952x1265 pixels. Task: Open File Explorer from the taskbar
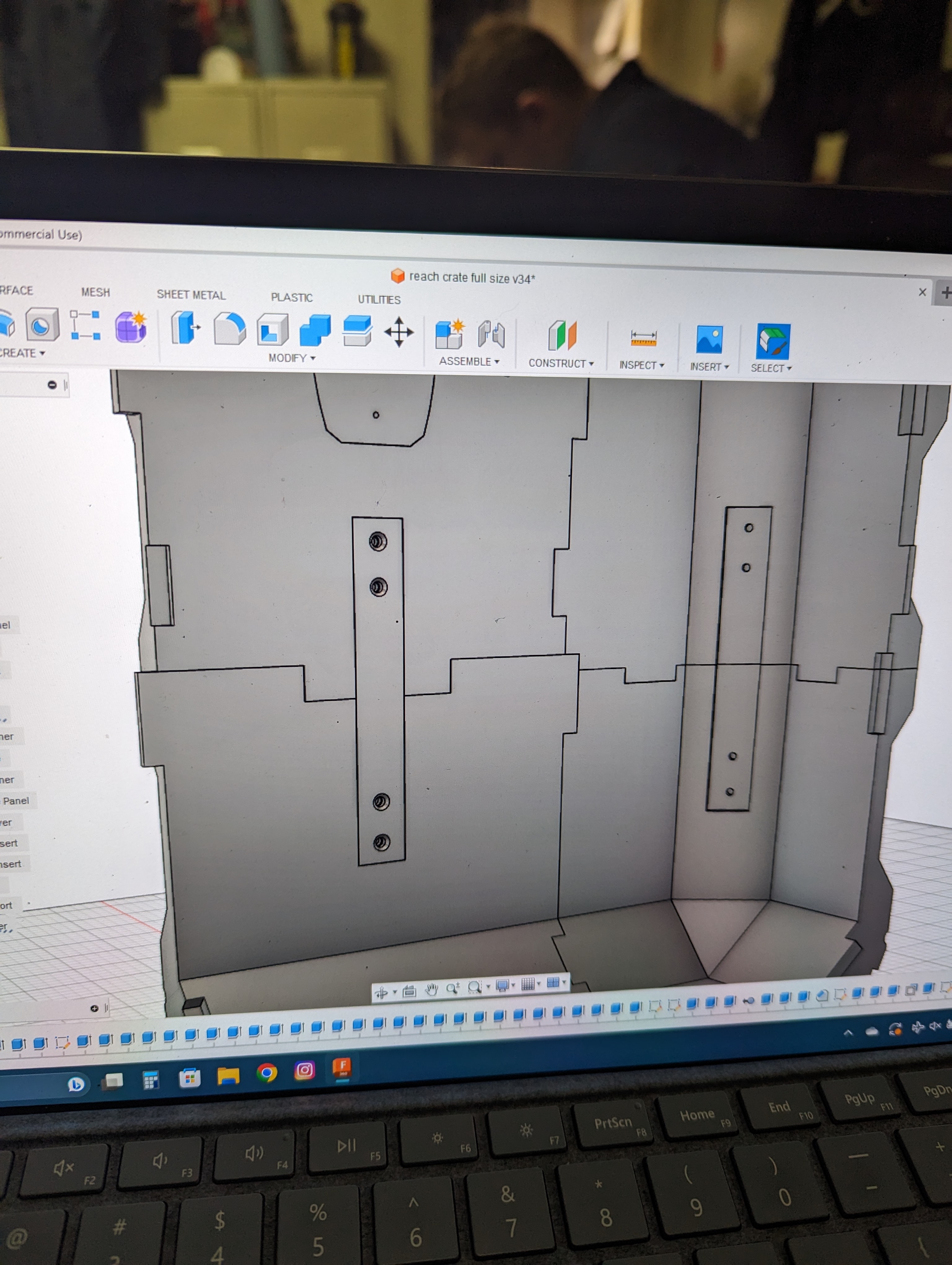click(x=228, y=1076)
